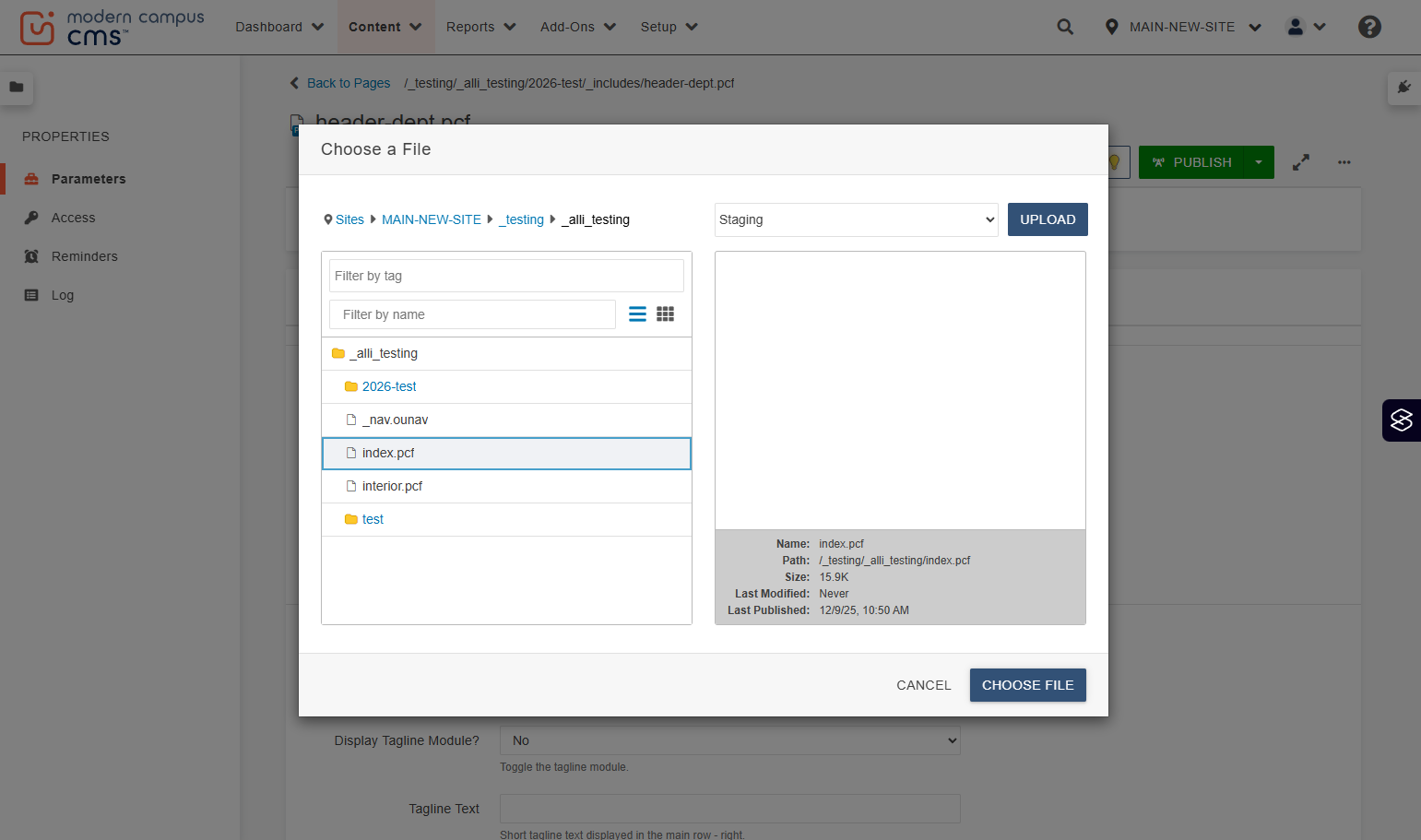Click the test folder name
The height and width of the screenshot is (840, 1421).
(373, 519)
